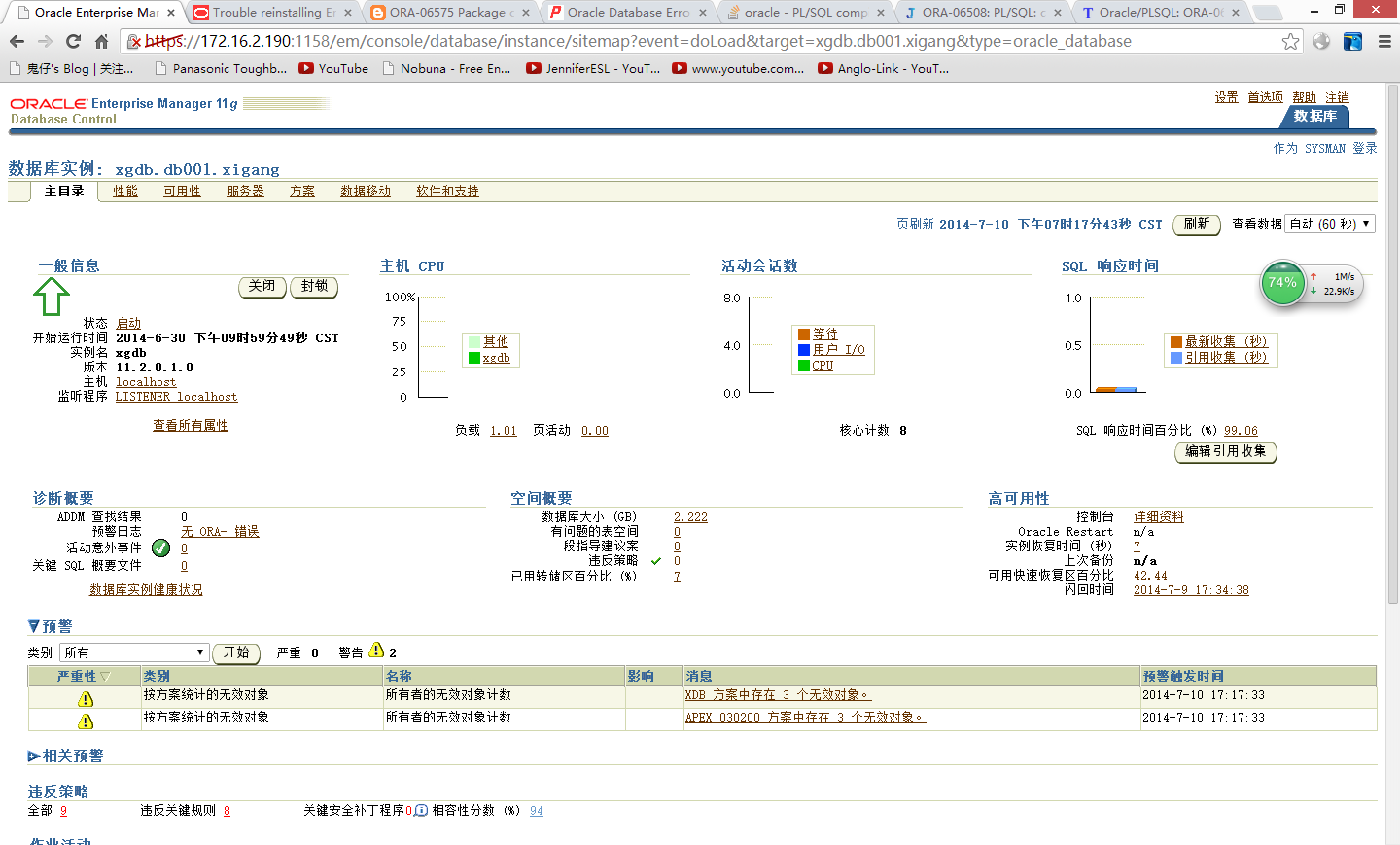The height and width of the screenshot is (845, 1400).
Task: Click the 关闭 shutdown button
Action: coord(262,286)
